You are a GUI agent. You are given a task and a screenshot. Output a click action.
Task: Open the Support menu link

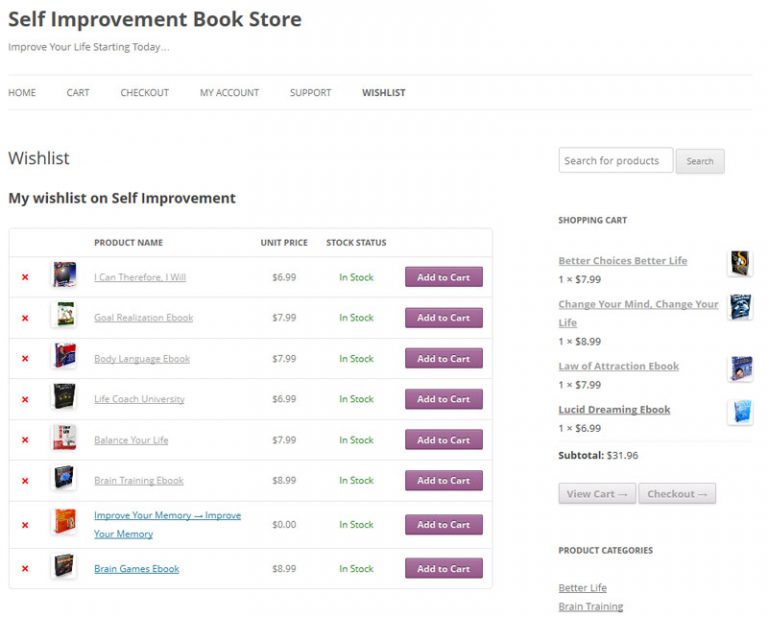click(x=311, y=93)
